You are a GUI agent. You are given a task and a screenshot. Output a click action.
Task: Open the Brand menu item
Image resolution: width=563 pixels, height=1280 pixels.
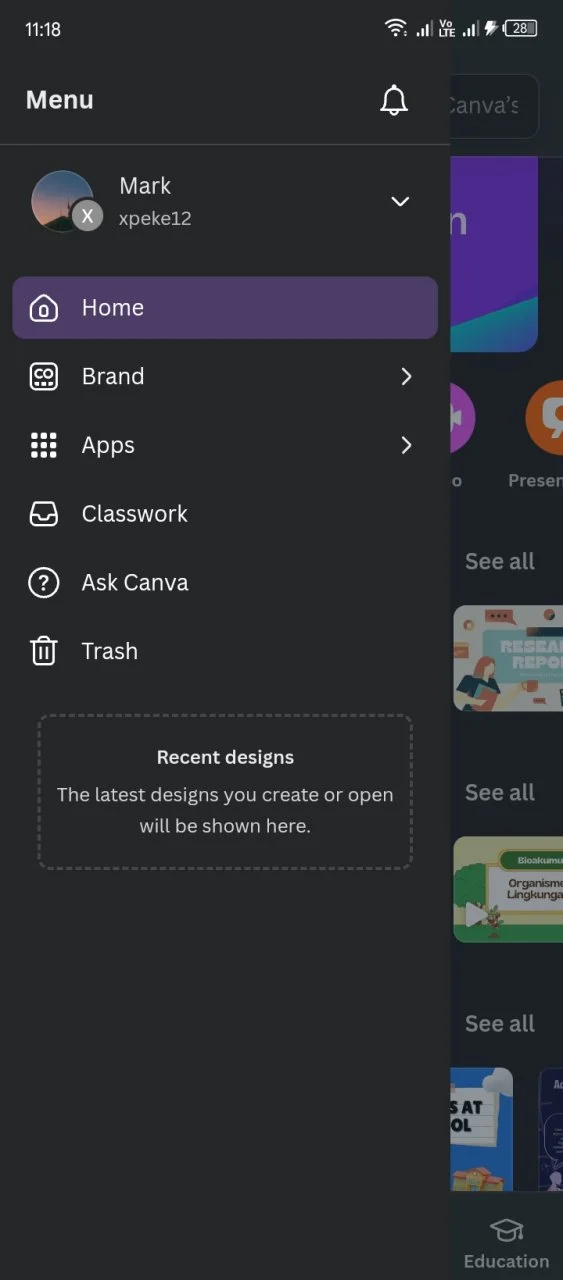(x=225, y=377)
